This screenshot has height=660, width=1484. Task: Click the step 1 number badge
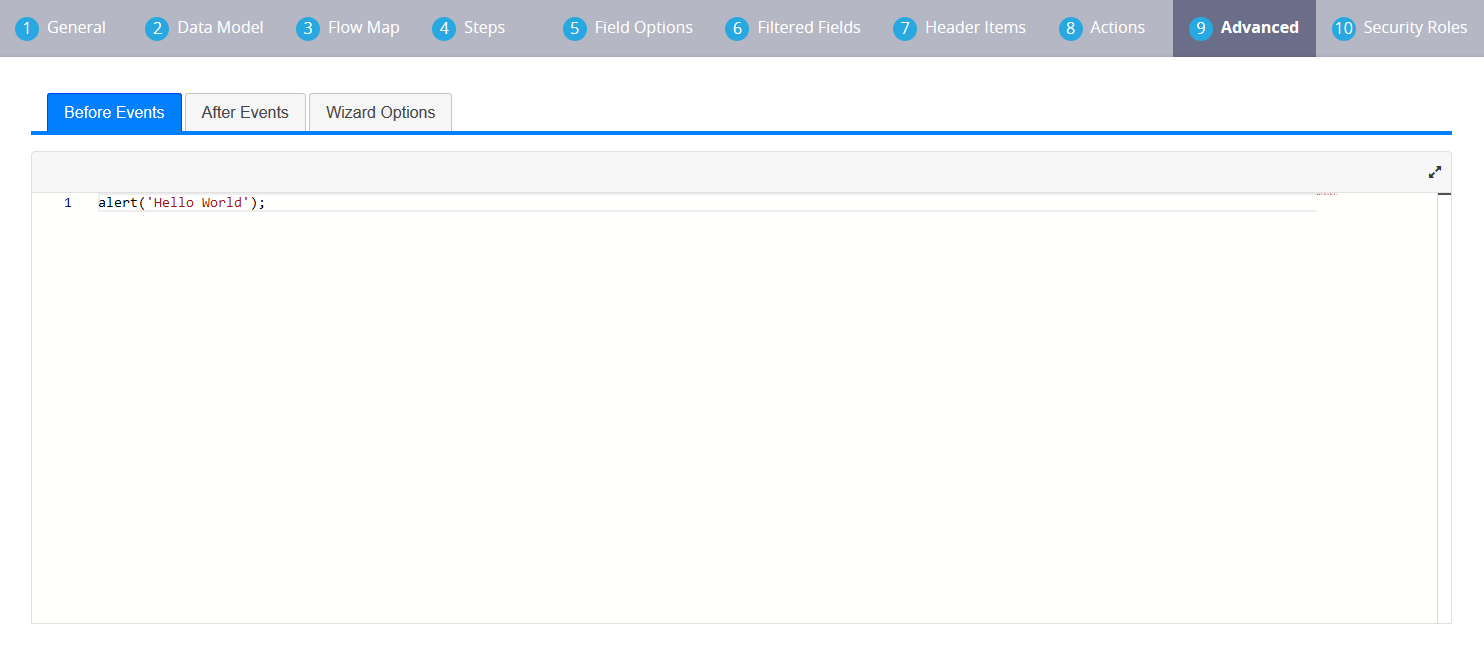point(27,29)
